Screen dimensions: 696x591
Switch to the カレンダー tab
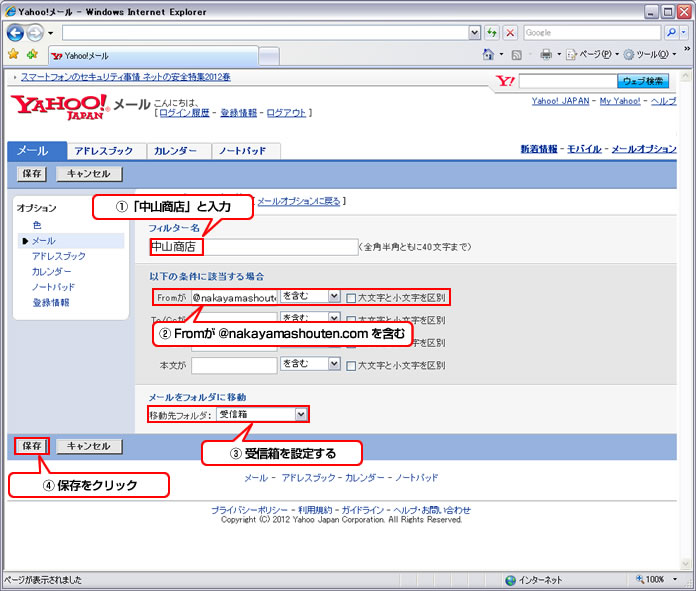[179, 151]
